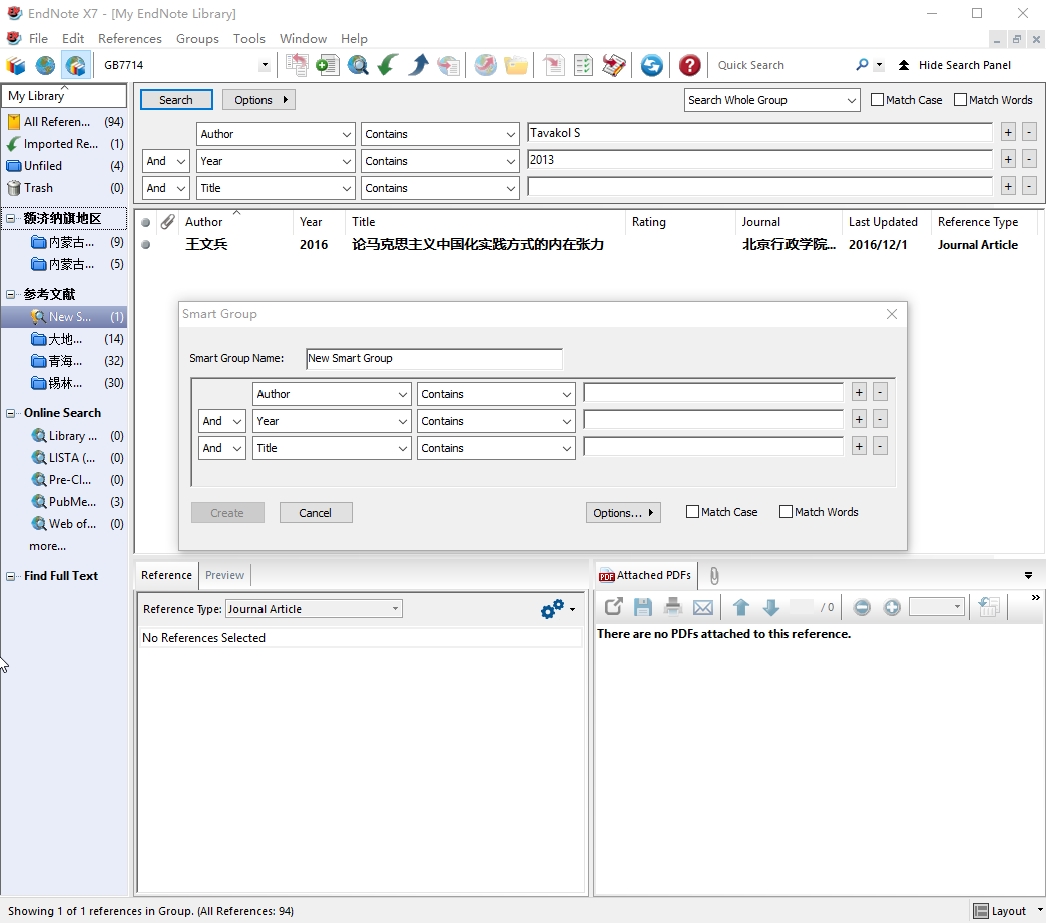Enable Match Case in Smart Group dialog
This screenshot has width=1046, height=923.
(693, 512)
